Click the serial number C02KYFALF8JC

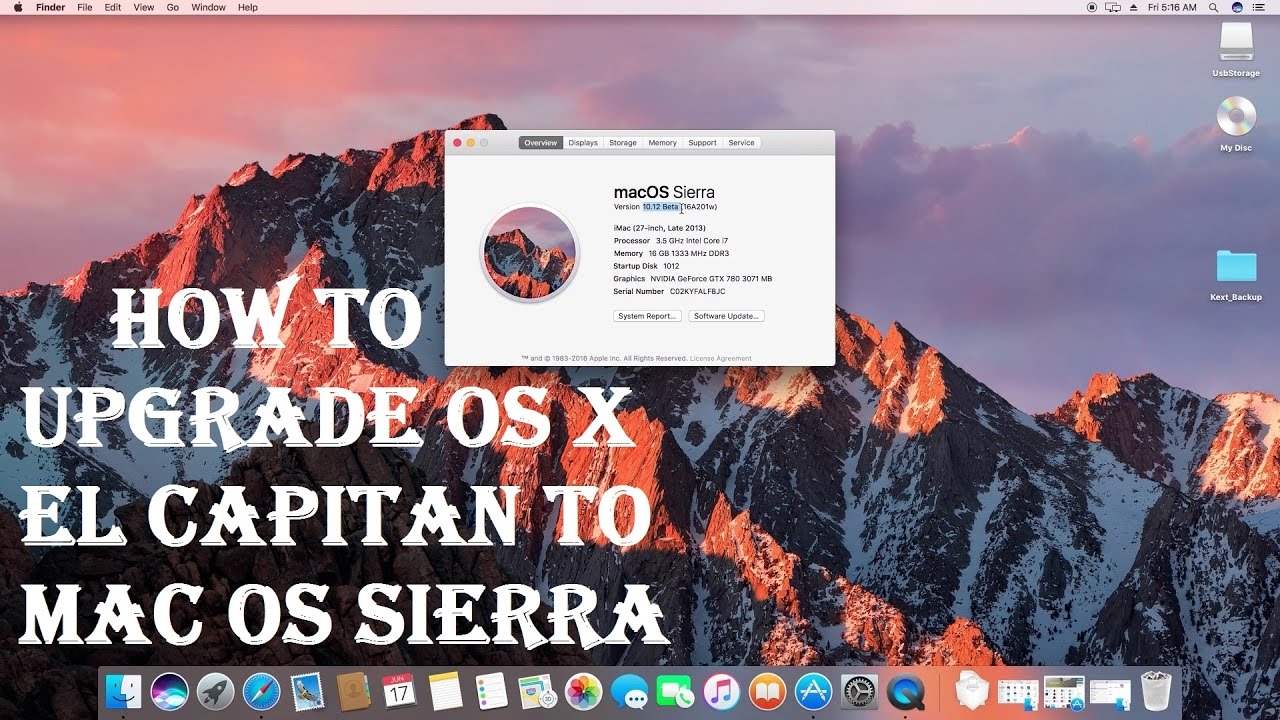(x=697, y=292)
